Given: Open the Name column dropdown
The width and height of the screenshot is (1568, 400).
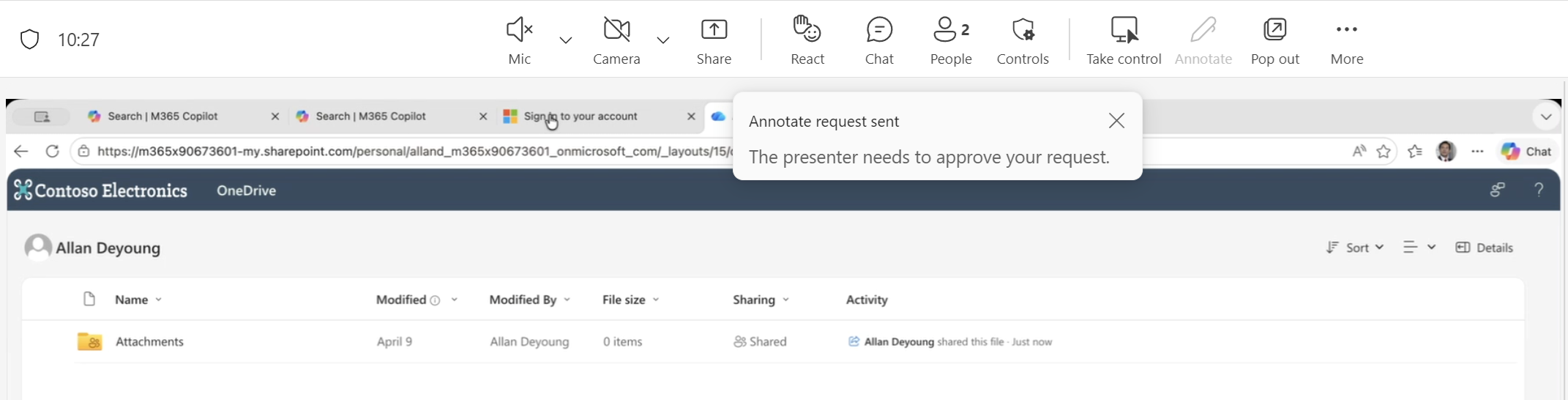Looking at the screenshot, I should click(138, 300).
